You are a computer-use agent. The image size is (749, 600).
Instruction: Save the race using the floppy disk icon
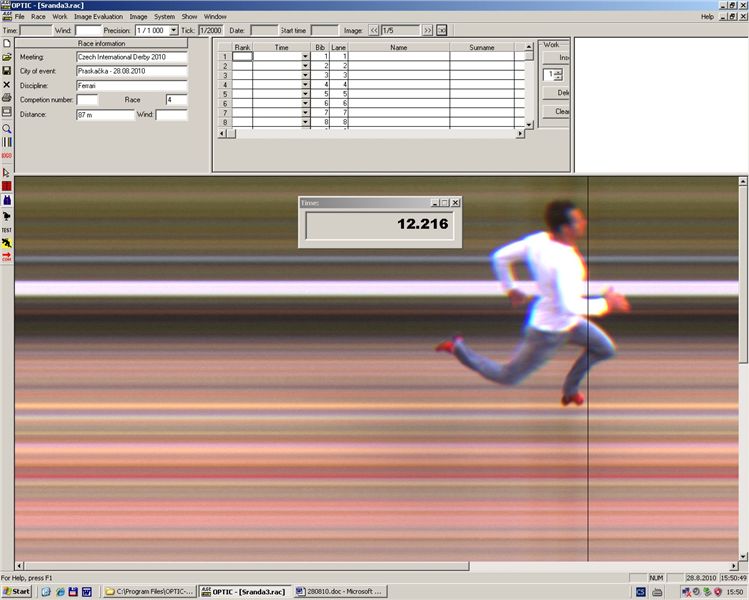point(7,71)
